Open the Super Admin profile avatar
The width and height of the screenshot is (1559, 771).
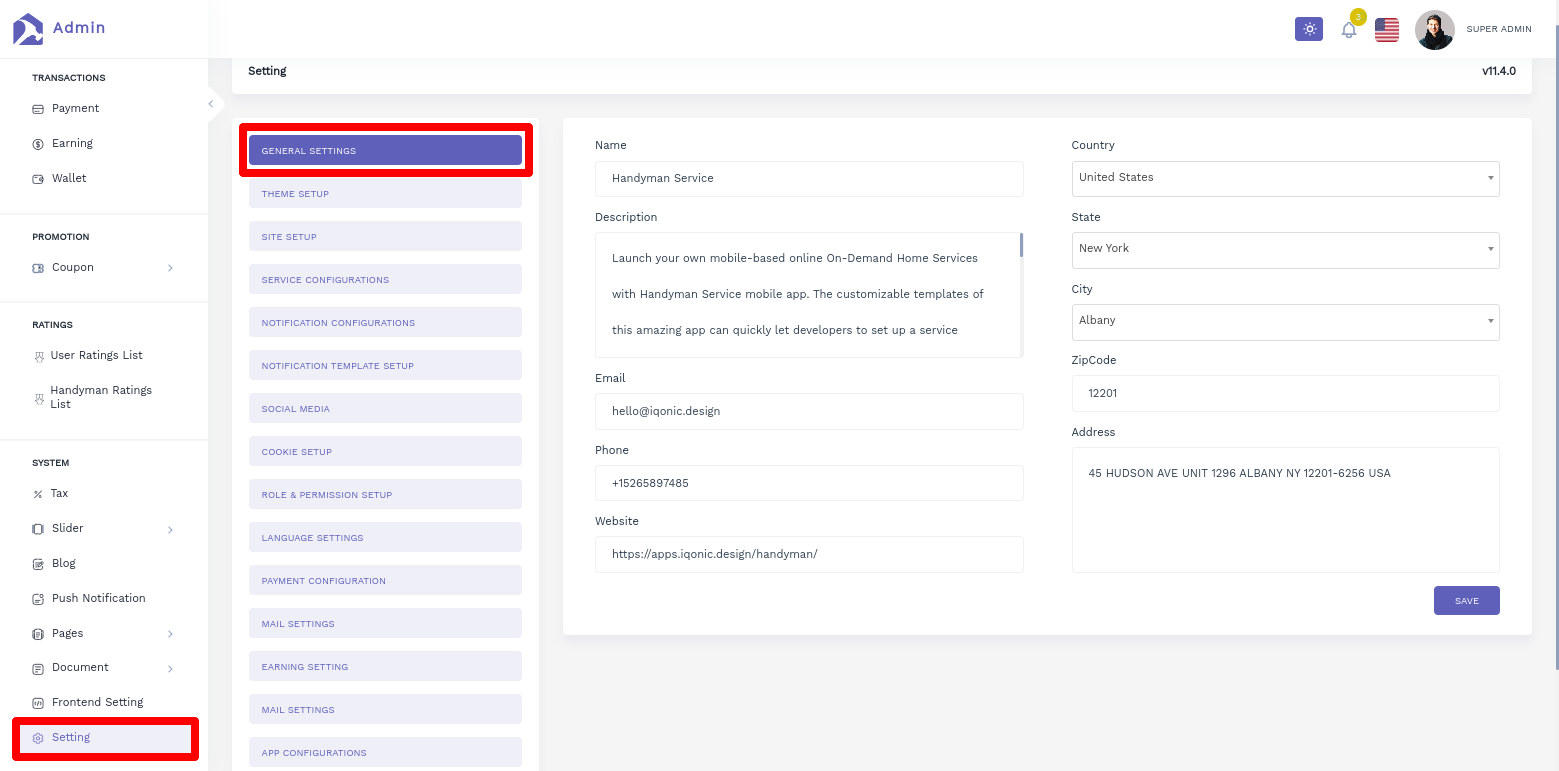(1435, 30)
